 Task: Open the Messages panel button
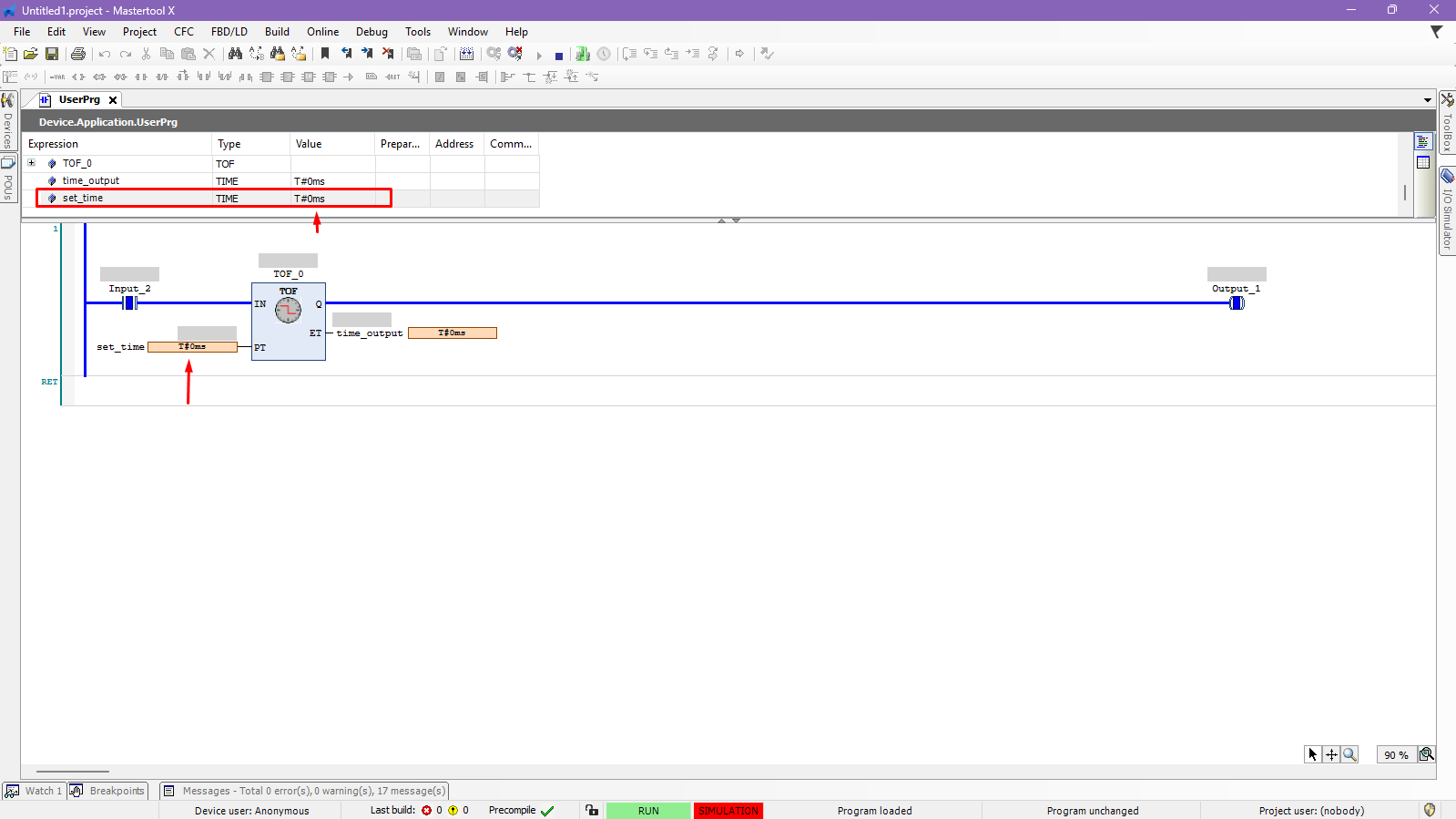[305, 791]
